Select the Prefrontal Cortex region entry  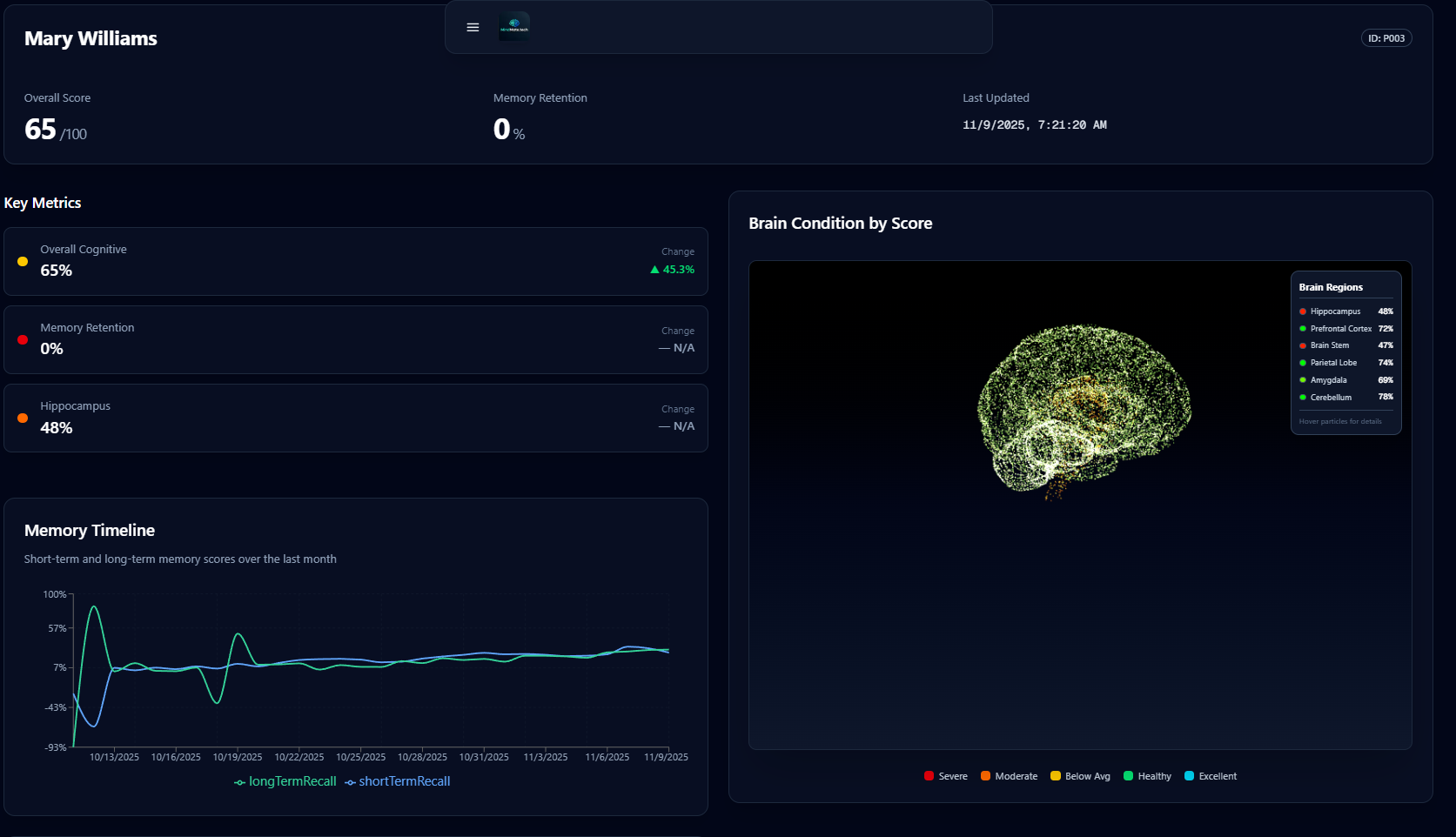coord(1346,329)
